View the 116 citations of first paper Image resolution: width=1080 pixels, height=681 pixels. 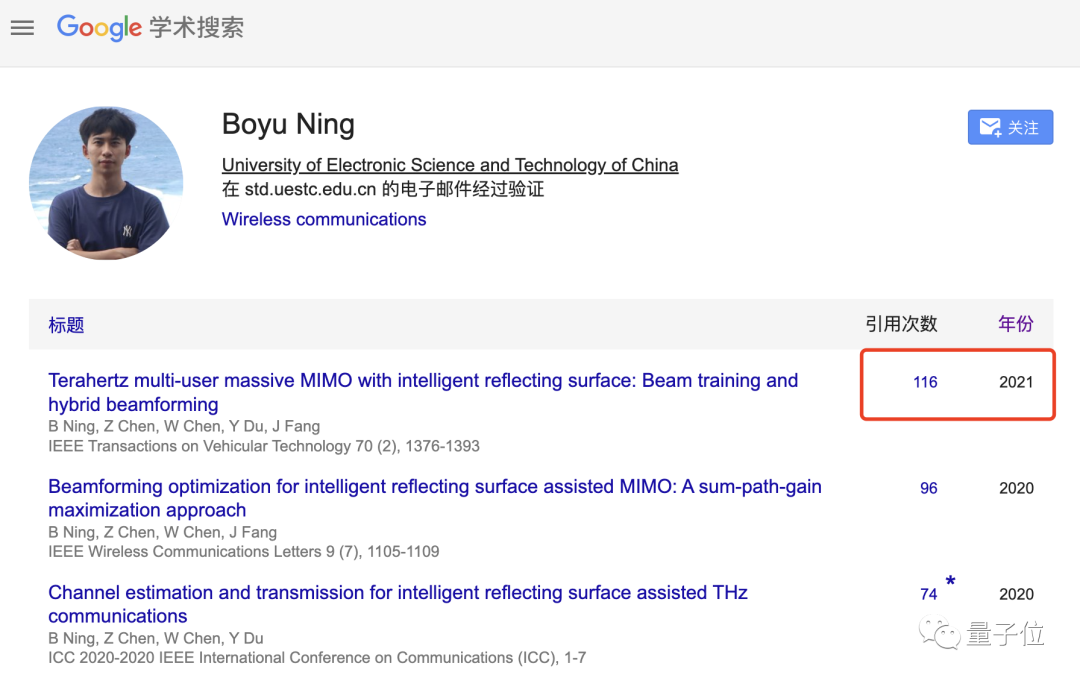(925, 382)
